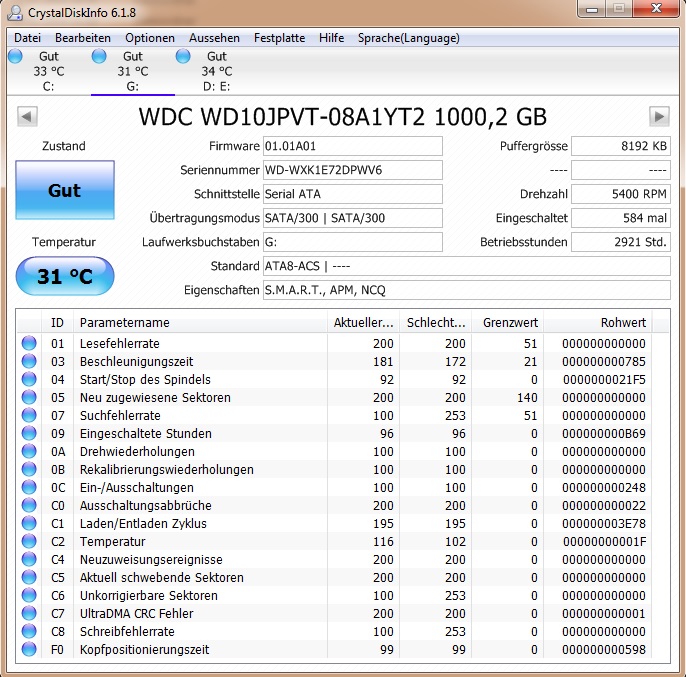Click status icon for Eingeschaltete Stunden
Image resolution: width=686 pixels, height=677 pixels.
coord(29,433)
